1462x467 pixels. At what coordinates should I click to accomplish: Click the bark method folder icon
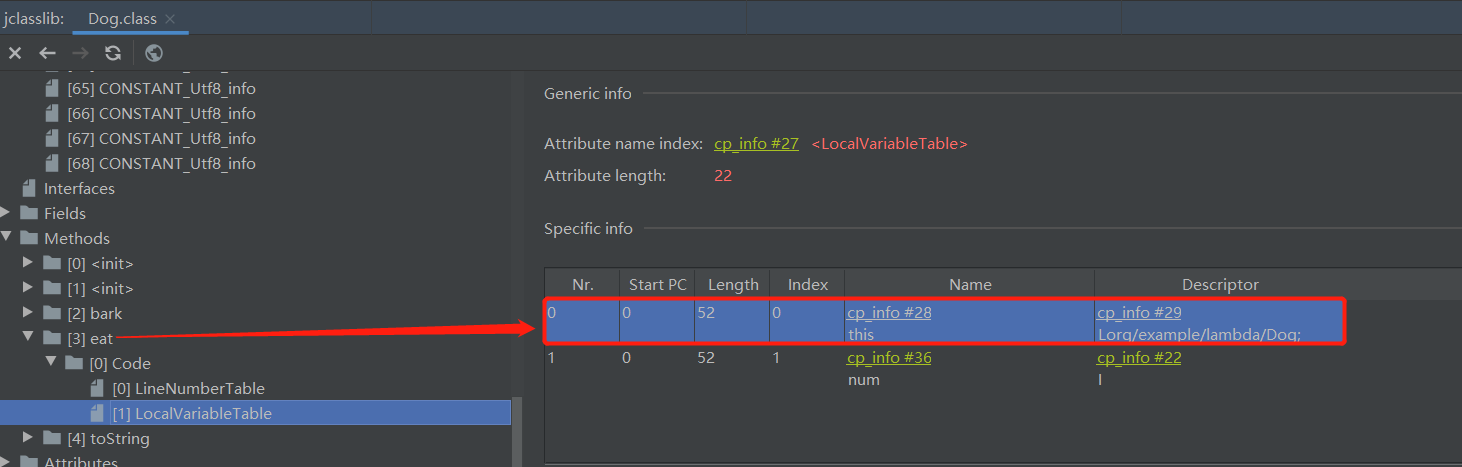52,313
